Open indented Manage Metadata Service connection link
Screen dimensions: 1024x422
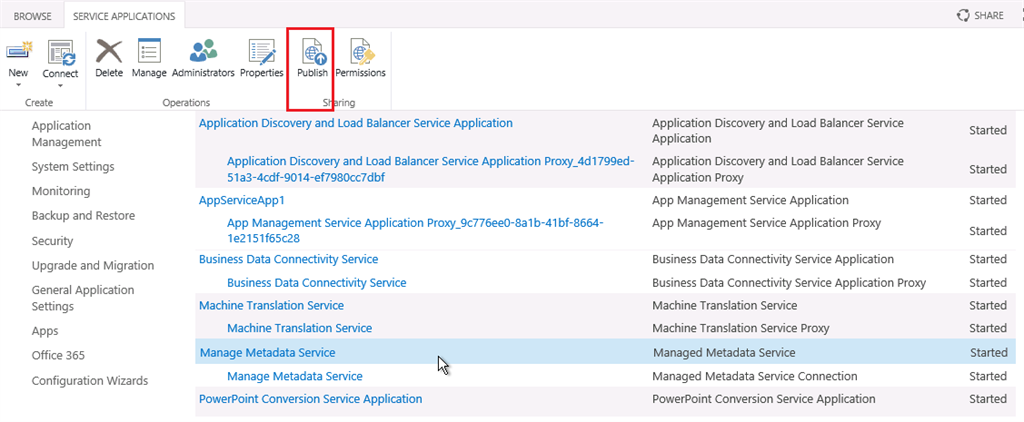295,376
